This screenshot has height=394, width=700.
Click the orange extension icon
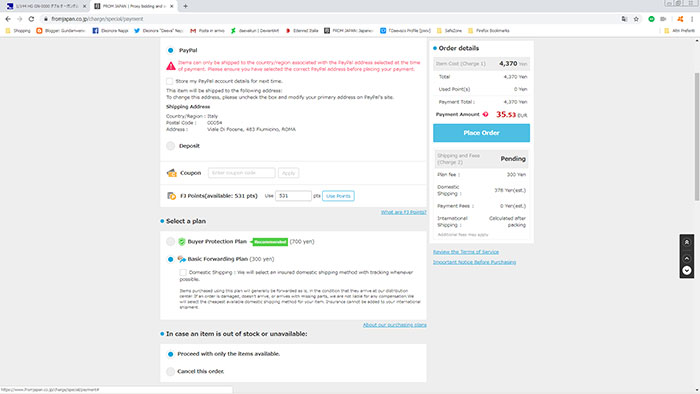680,19
